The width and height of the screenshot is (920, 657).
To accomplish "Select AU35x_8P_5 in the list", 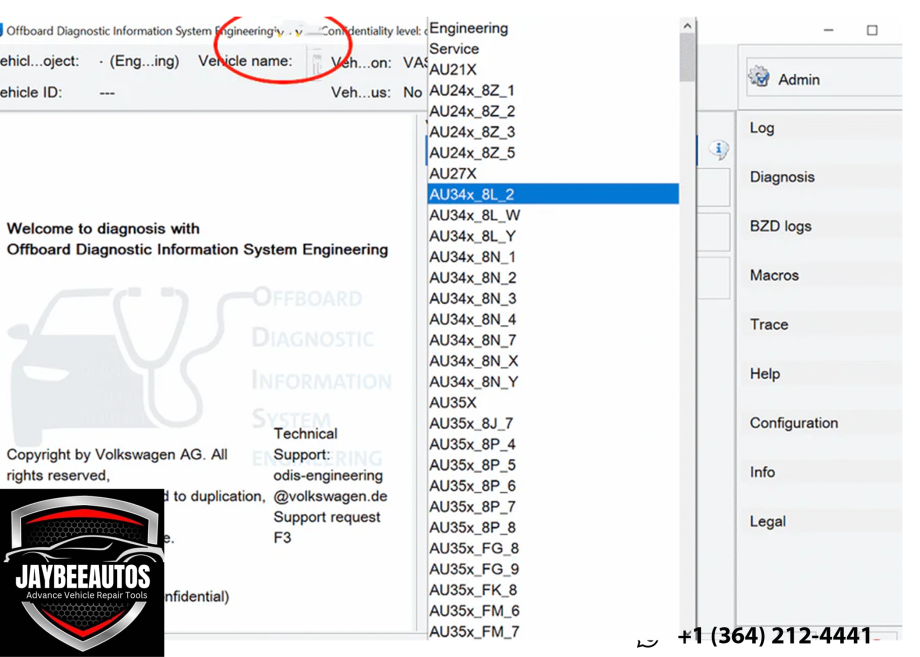I will point(553,465).
